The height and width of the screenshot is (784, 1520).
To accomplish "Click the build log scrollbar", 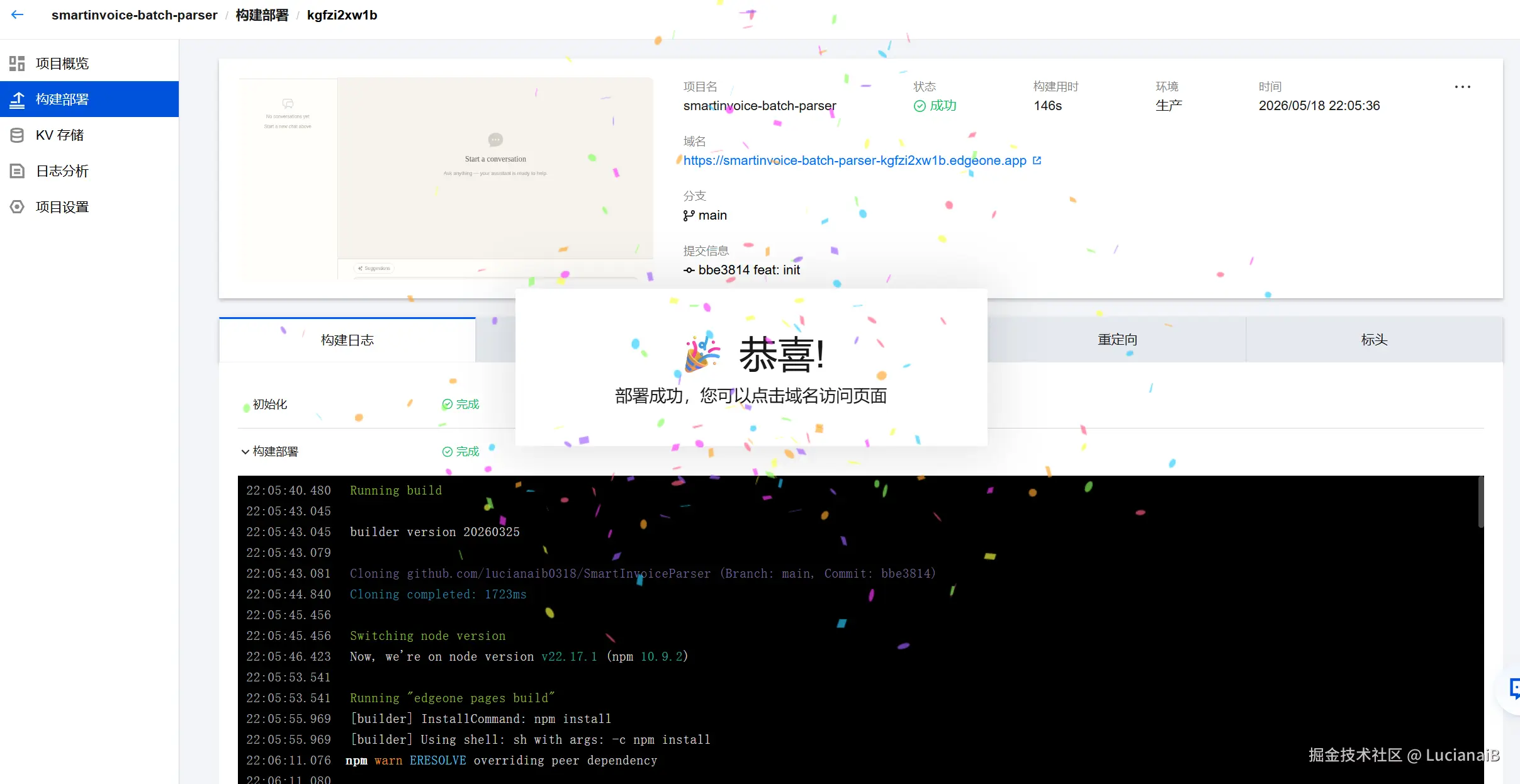I will tap(1481, 502).
